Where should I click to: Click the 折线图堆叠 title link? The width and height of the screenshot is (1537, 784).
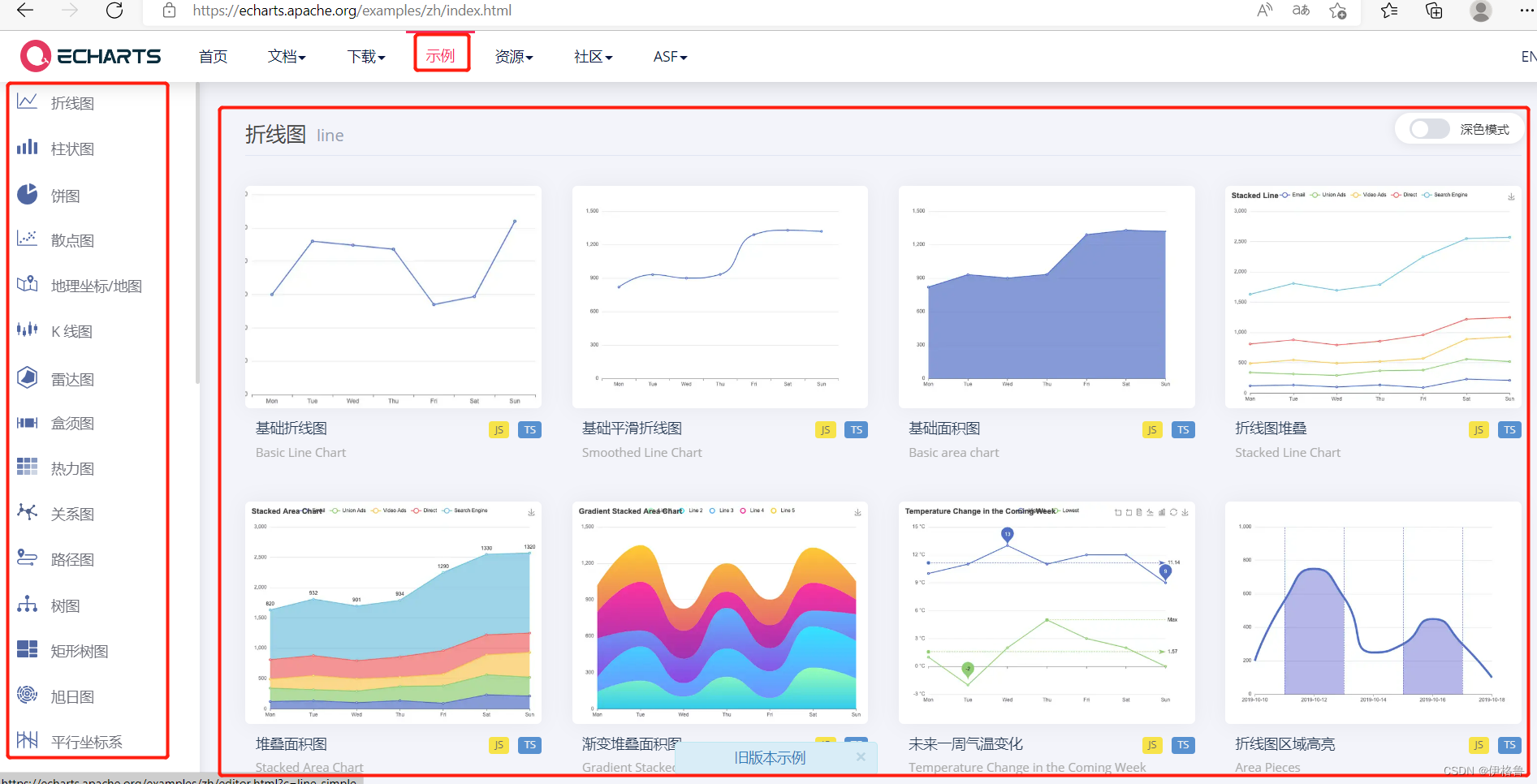point(1271,428)
